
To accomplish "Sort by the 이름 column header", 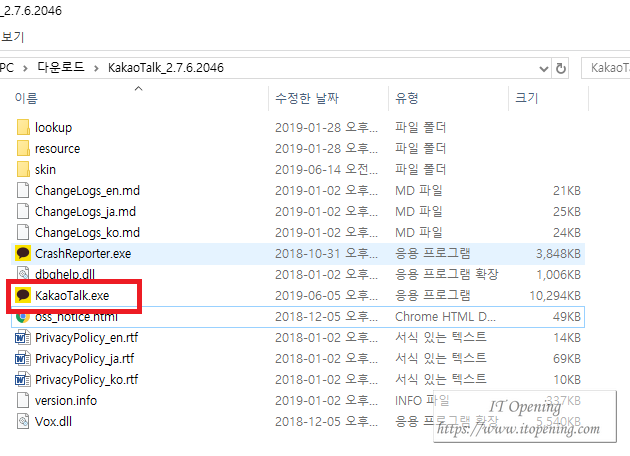I will (26, 98).
